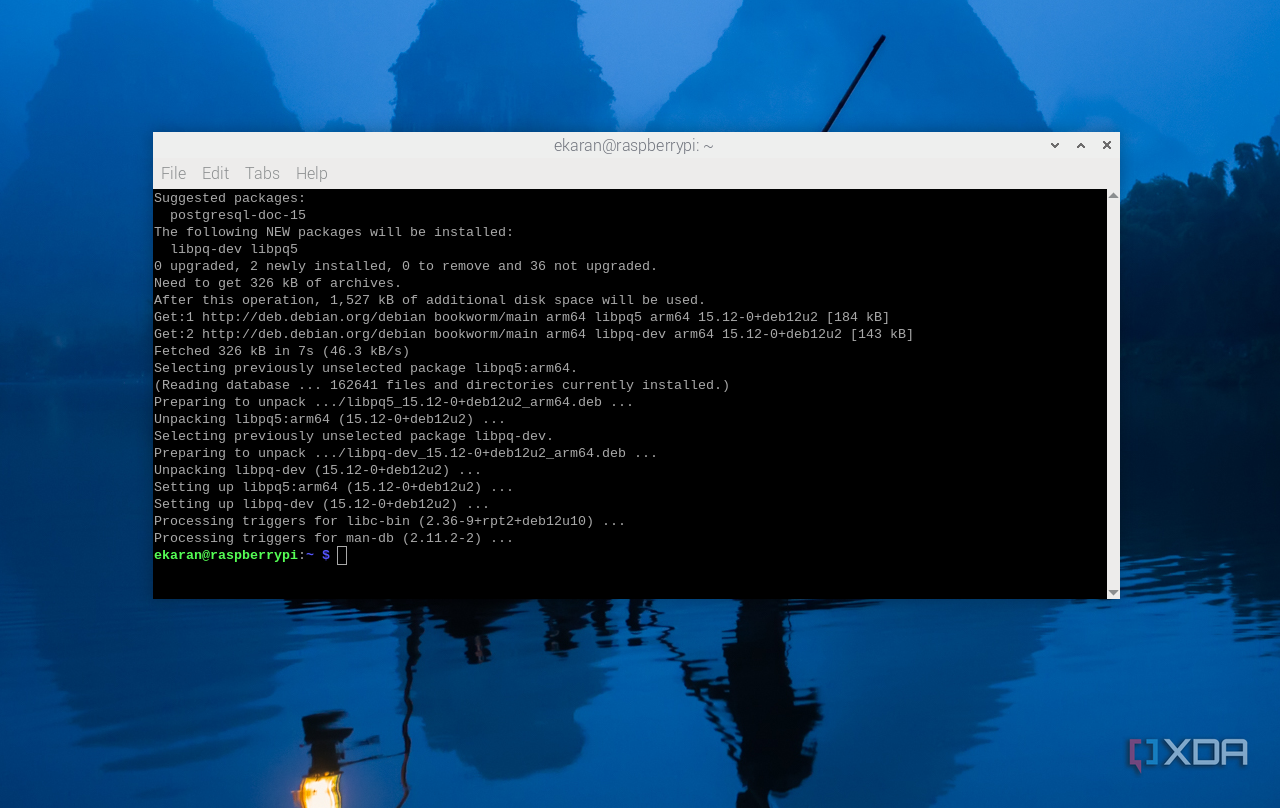
Task: Open the Tabs menu
Action: [x=262, y=173]
